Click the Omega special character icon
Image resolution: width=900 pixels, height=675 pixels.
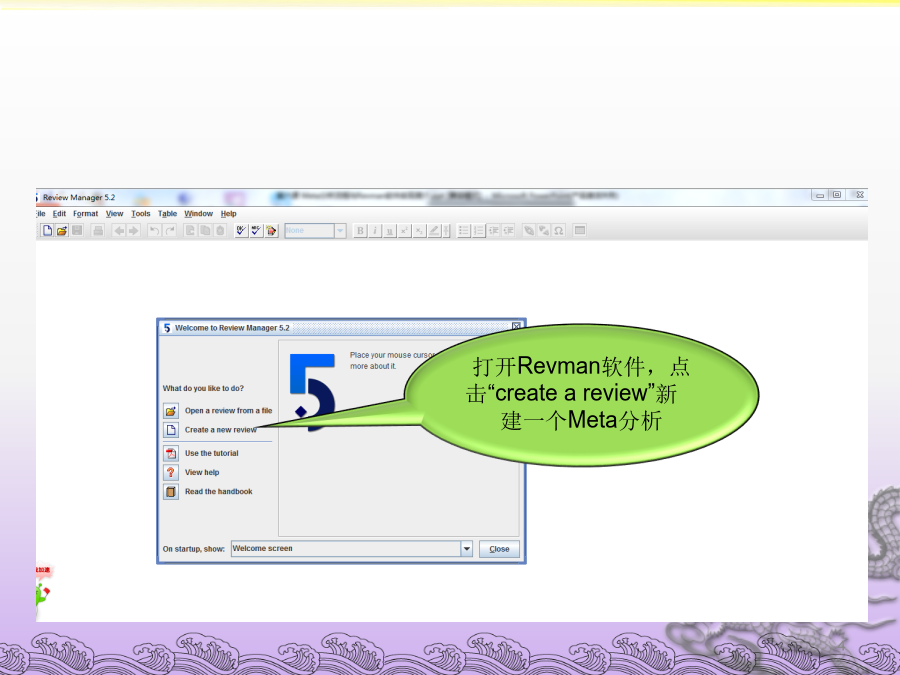click(558, 231)
